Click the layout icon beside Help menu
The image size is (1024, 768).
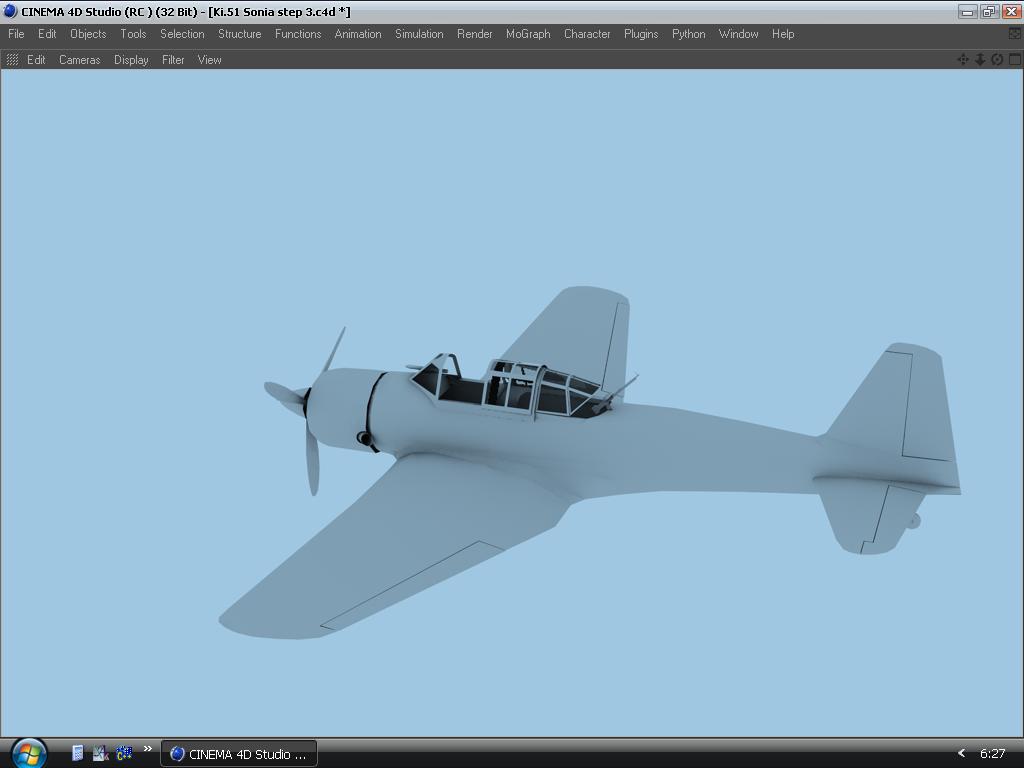pos(1014,34)
